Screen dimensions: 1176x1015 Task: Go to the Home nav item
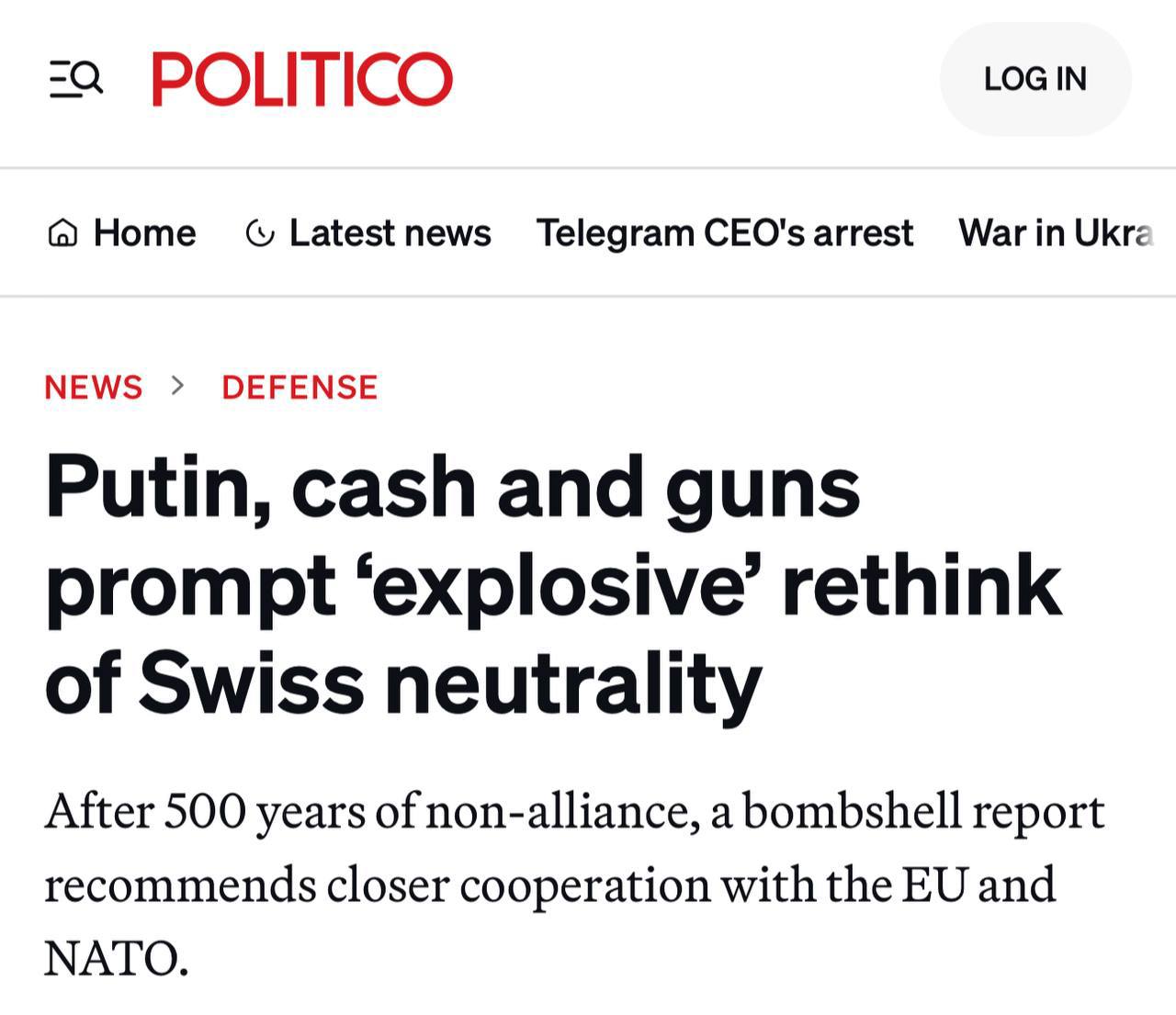tap(121, 233)
